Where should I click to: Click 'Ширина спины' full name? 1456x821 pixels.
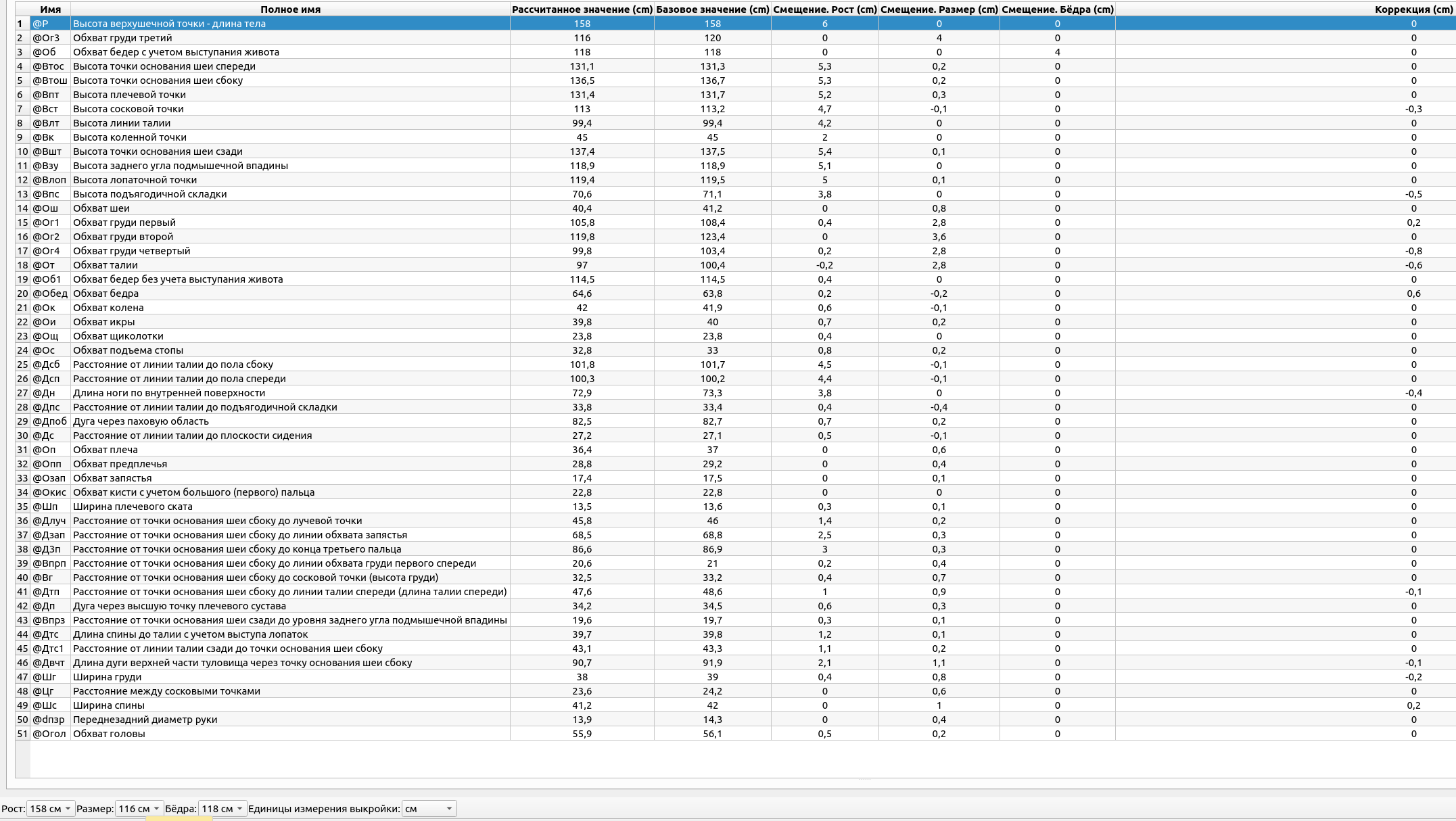pos(109,705)
